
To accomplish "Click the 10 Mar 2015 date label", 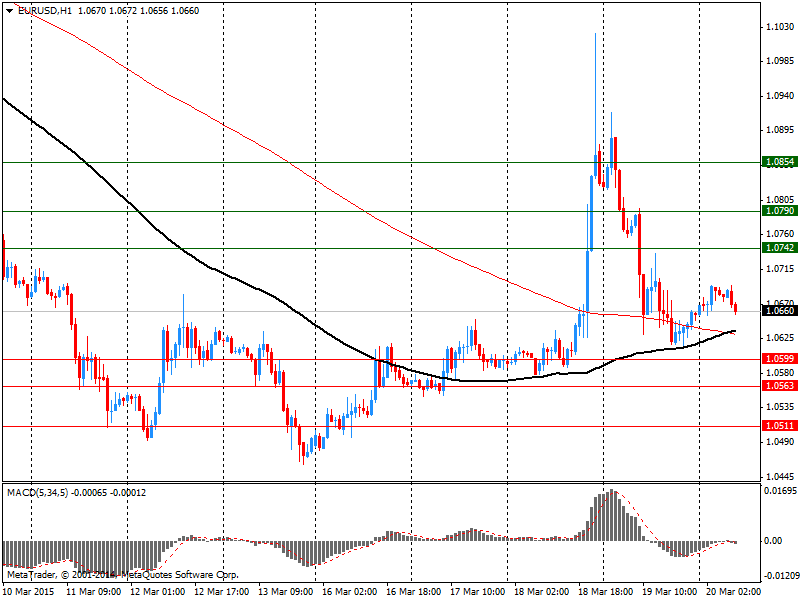I will click(30, 592).
